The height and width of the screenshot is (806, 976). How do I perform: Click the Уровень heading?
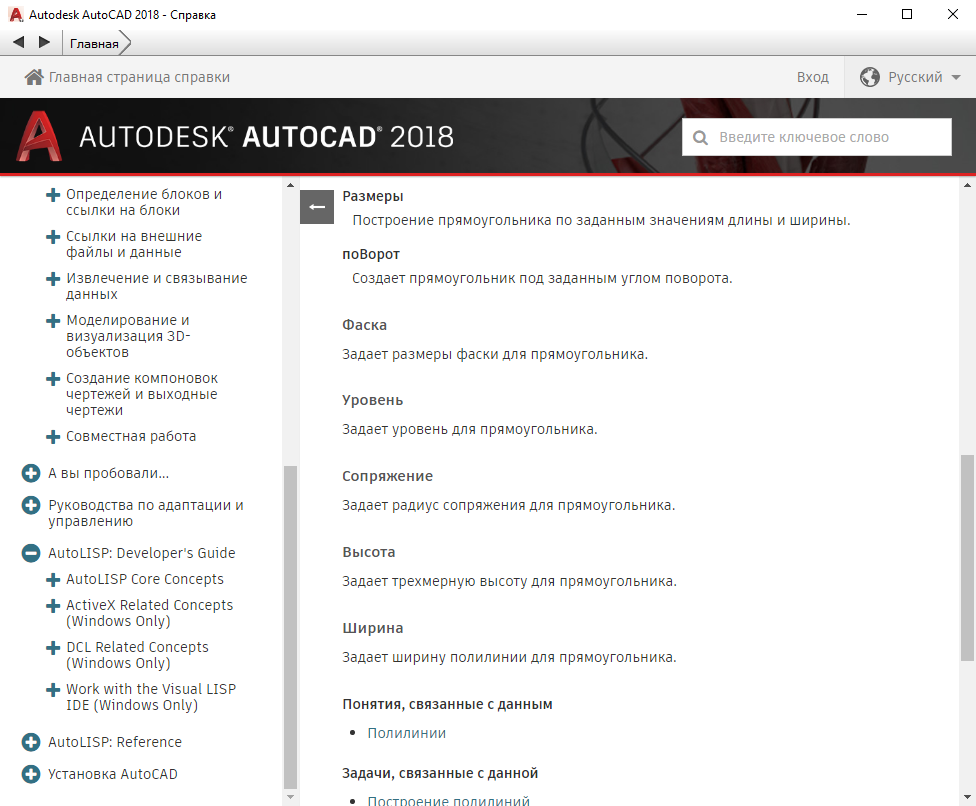coord(372,400)
